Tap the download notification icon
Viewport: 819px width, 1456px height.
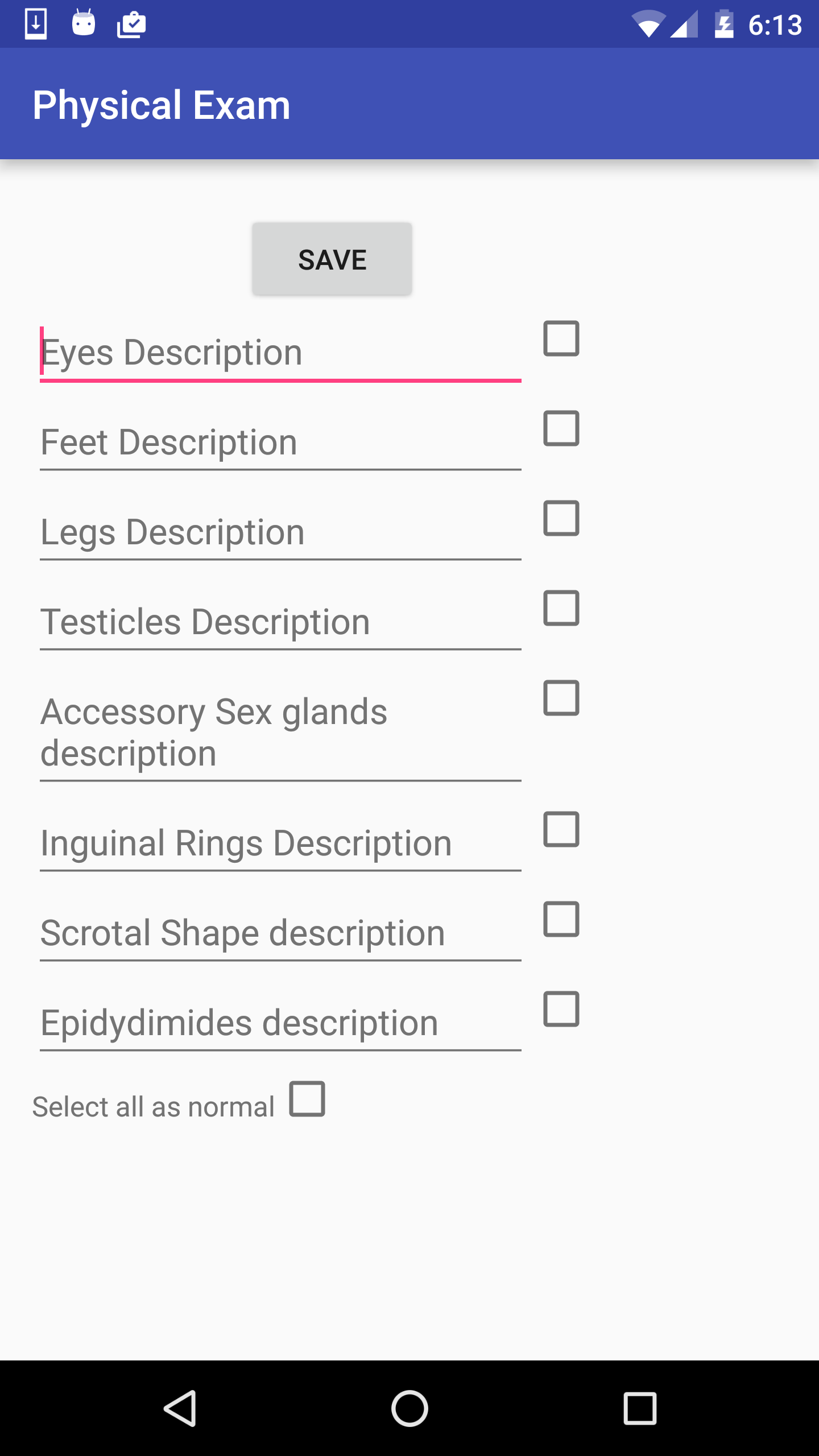tap(36, 24)
